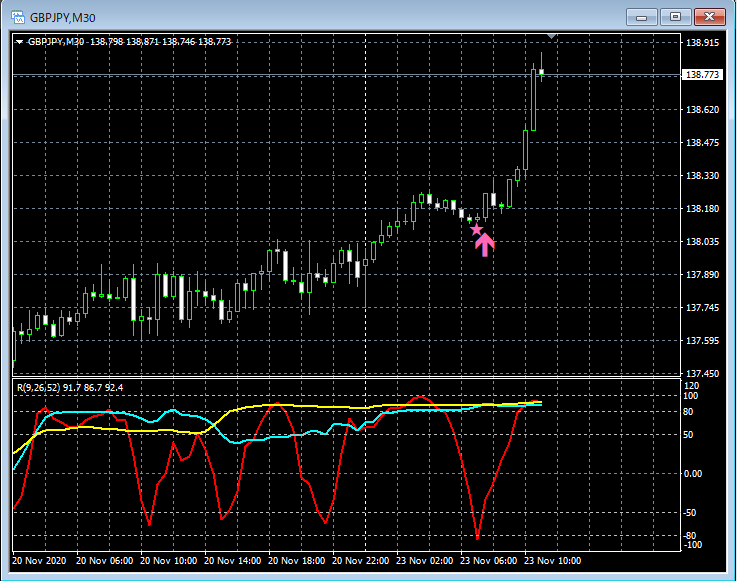Image resolution: width=738 pixels, height=581 pixels.
Task: Click the gray chart shift triangle marker
Action: (551, 38)
